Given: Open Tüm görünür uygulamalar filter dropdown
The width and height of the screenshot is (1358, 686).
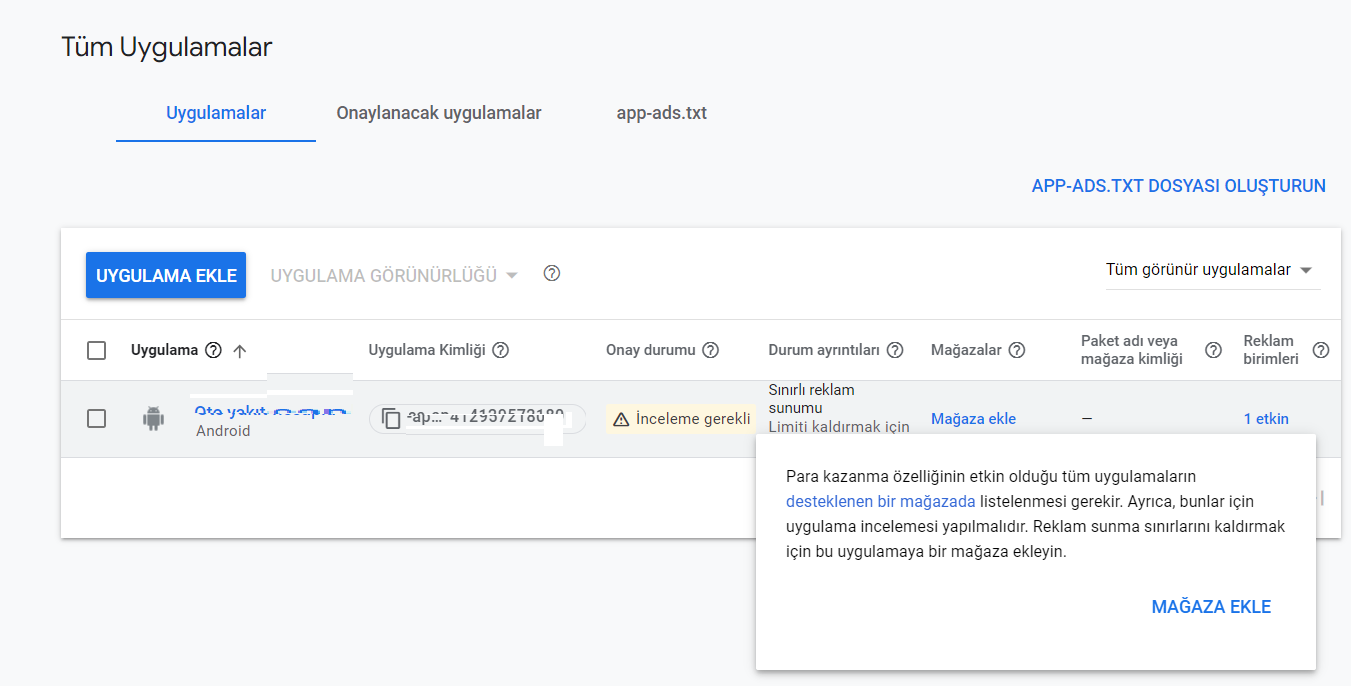Looking at the screenshot, I should [1212, 270].
